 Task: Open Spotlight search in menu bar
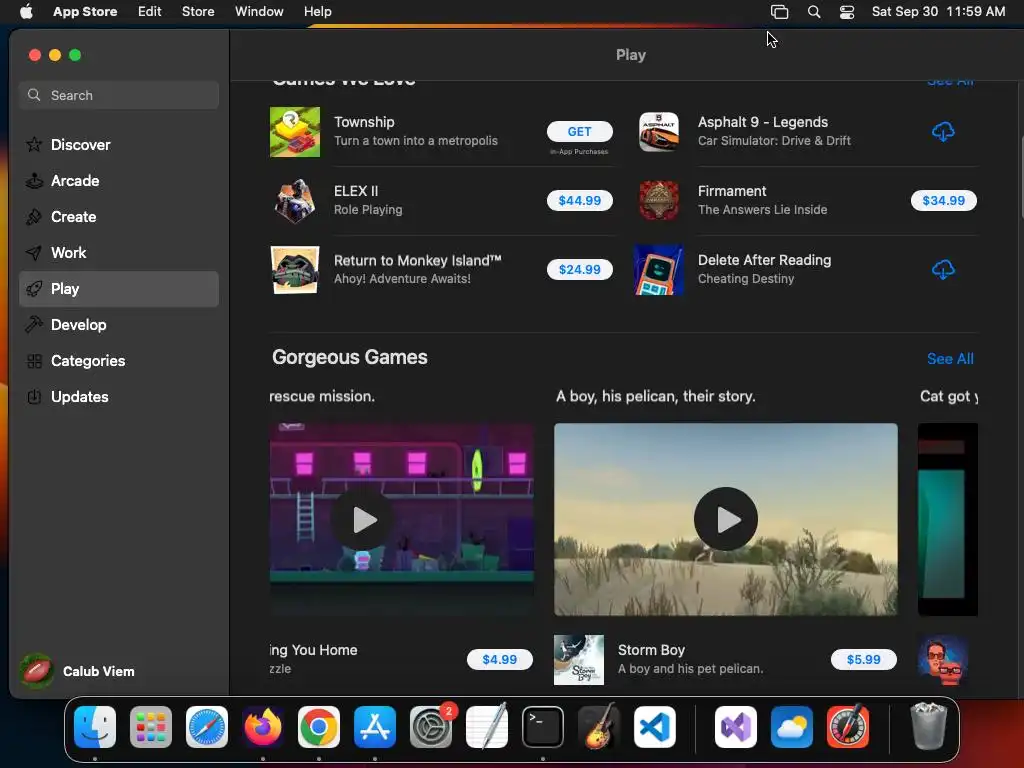(814, 12)
